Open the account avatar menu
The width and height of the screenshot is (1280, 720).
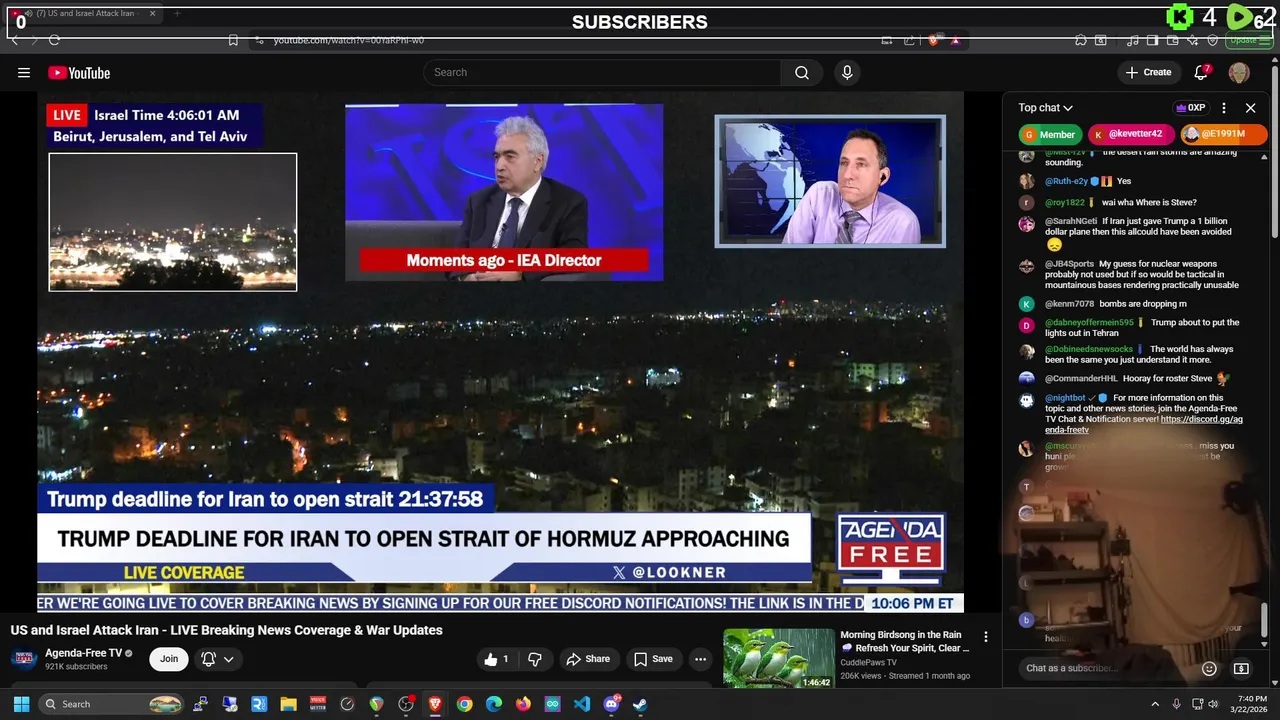(x=1239, y=72)
